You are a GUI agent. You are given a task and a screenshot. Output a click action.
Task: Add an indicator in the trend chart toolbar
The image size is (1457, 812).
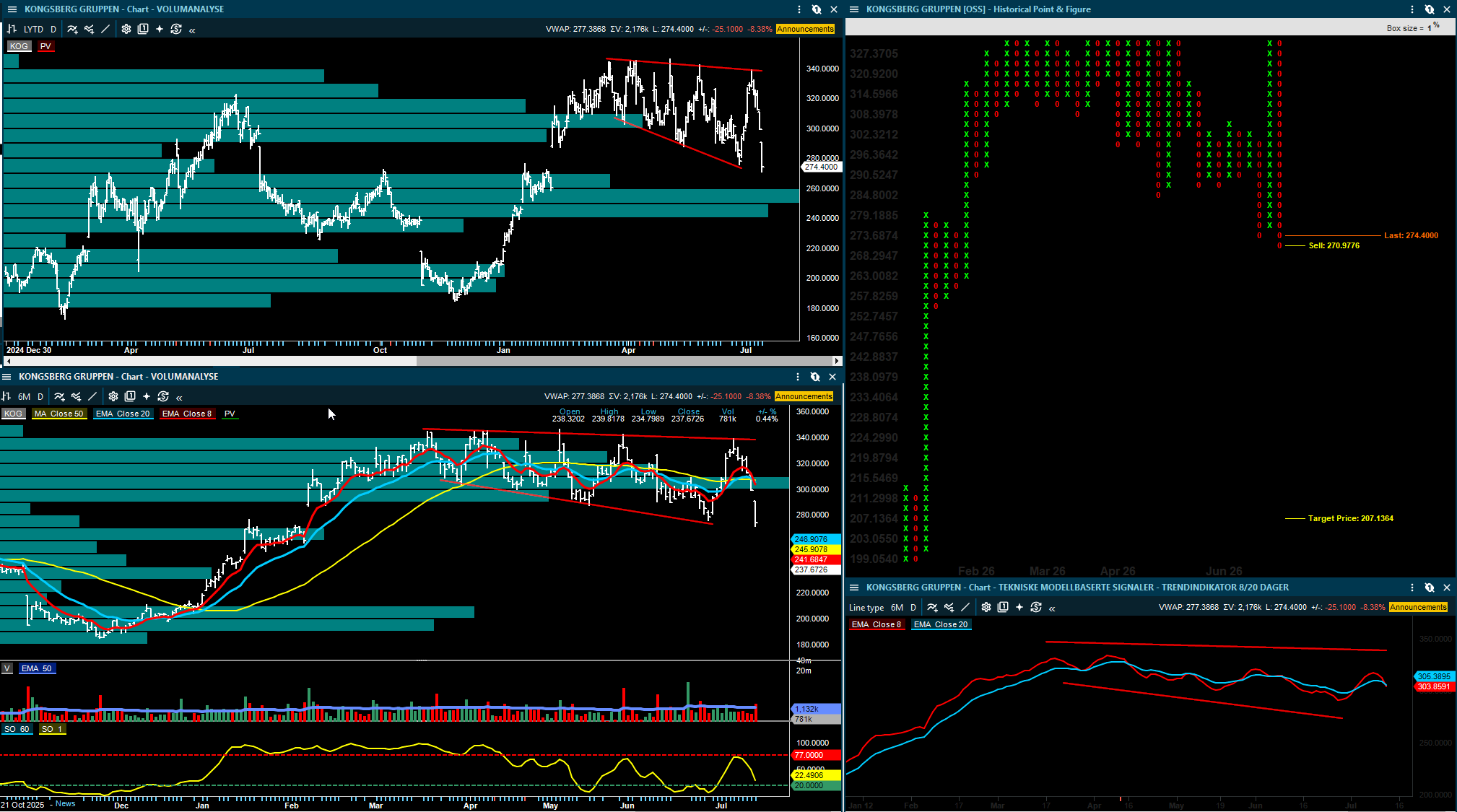(x=932, y=607)
